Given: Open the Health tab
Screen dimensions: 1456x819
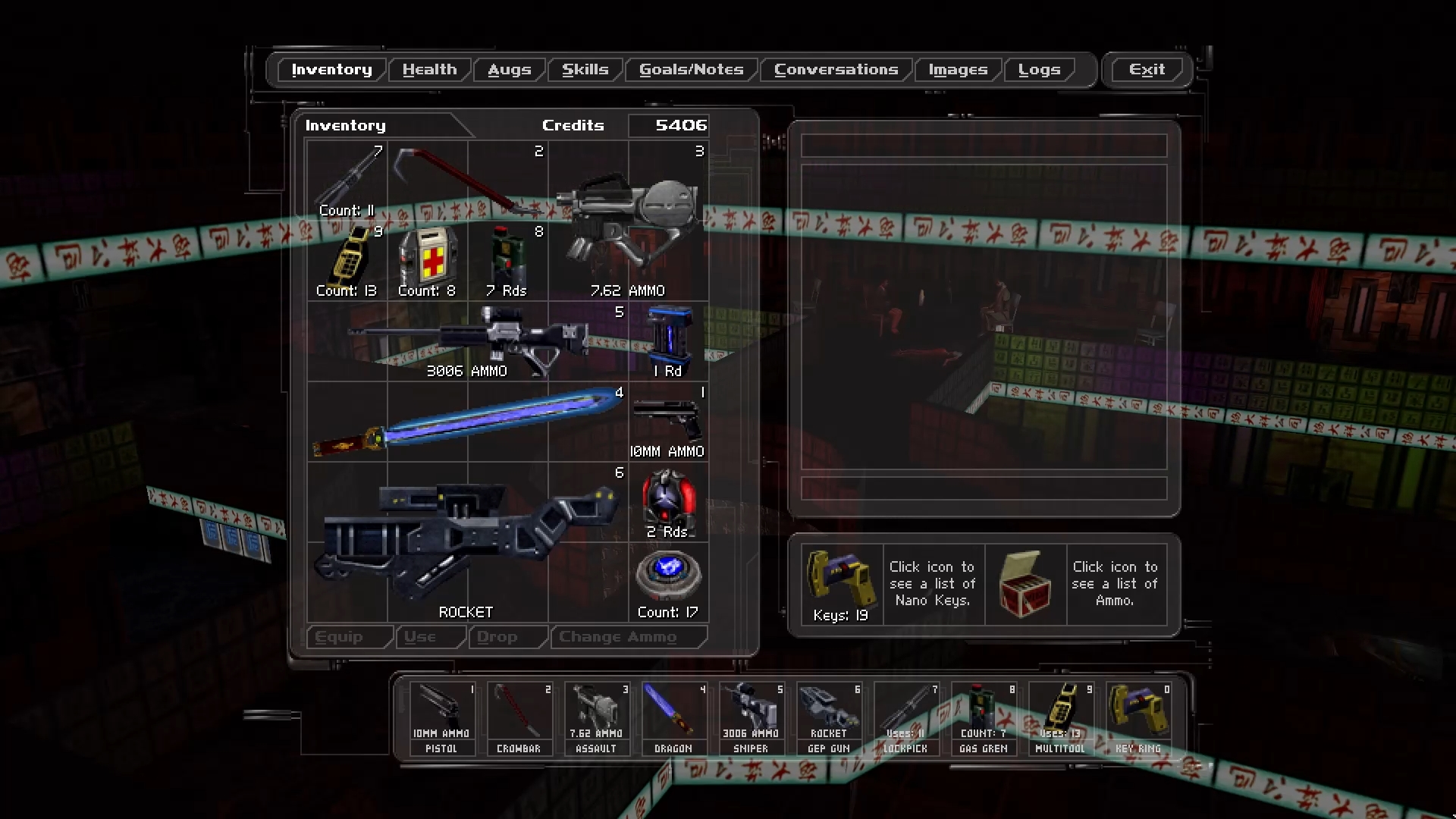Looking at the screenshot, I should tap(429, 70).
